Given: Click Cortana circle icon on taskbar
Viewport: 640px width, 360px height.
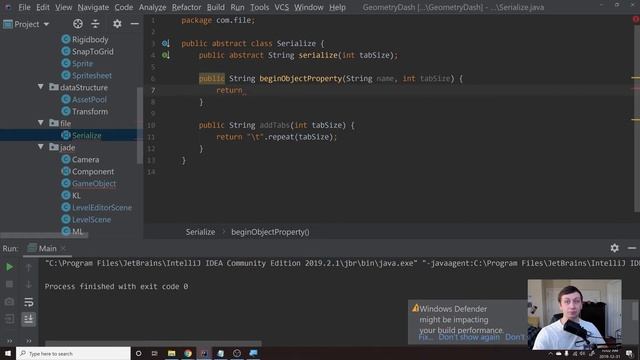Looking at the screenshot, I should [x=138, y=353].
